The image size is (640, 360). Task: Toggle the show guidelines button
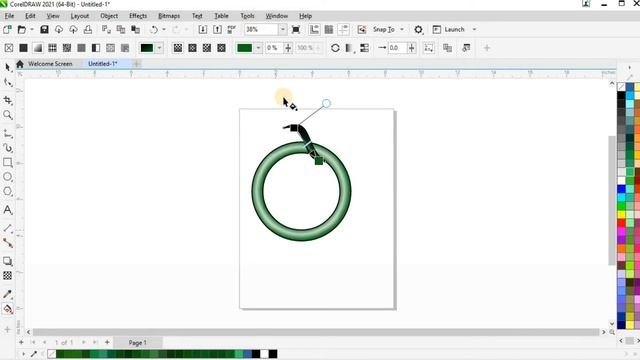coord(343,29)
